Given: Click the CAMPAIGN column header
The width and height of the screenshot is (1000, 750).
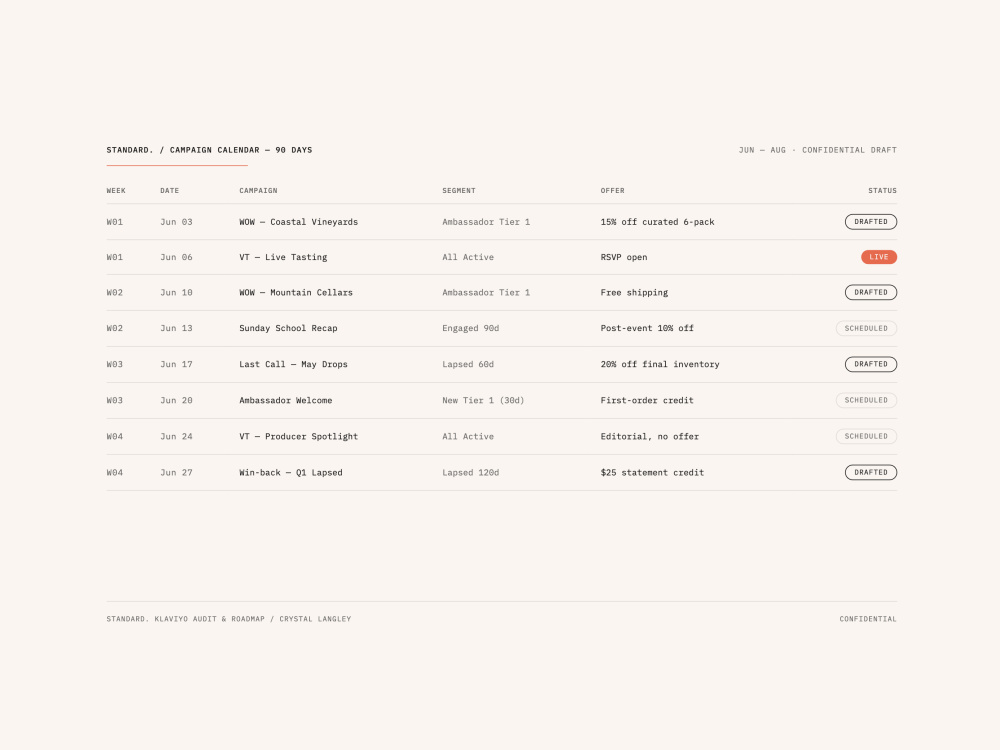Looking at the screenshot, I should pyautogui.click(x=258, y=191).
